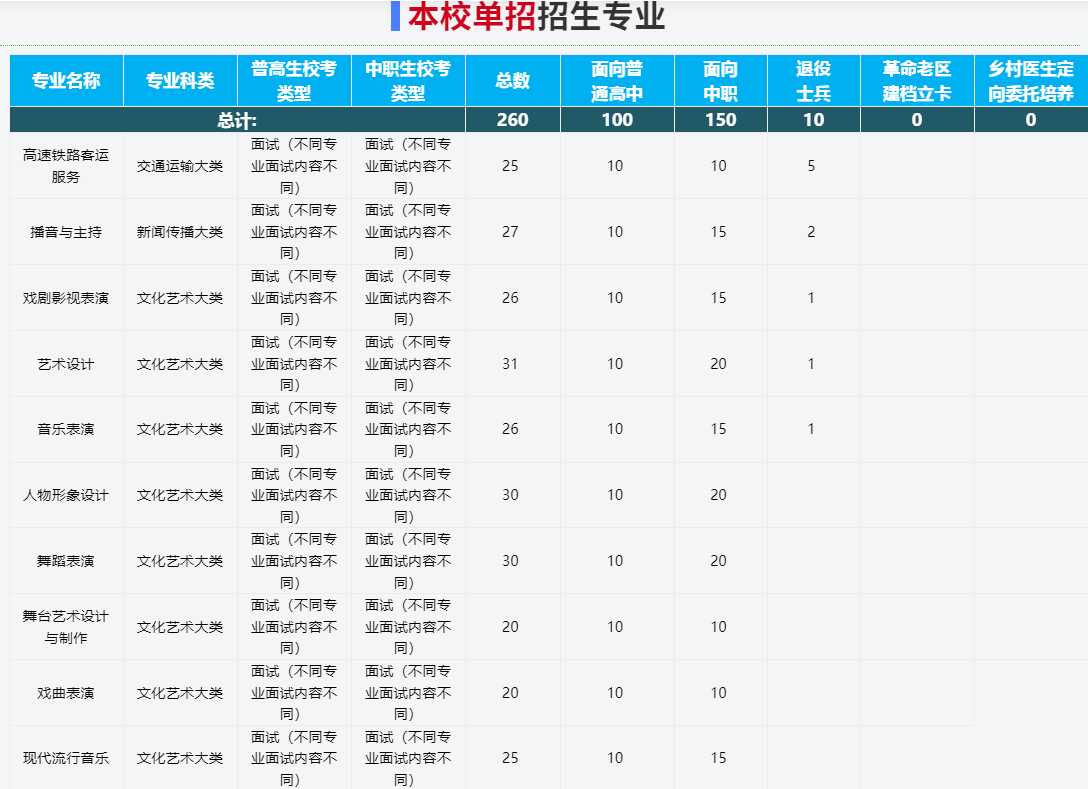Click the 本校单招招生专业 page heading
Viewport: 1088px width, 789px height.
(x=536, y=16)
